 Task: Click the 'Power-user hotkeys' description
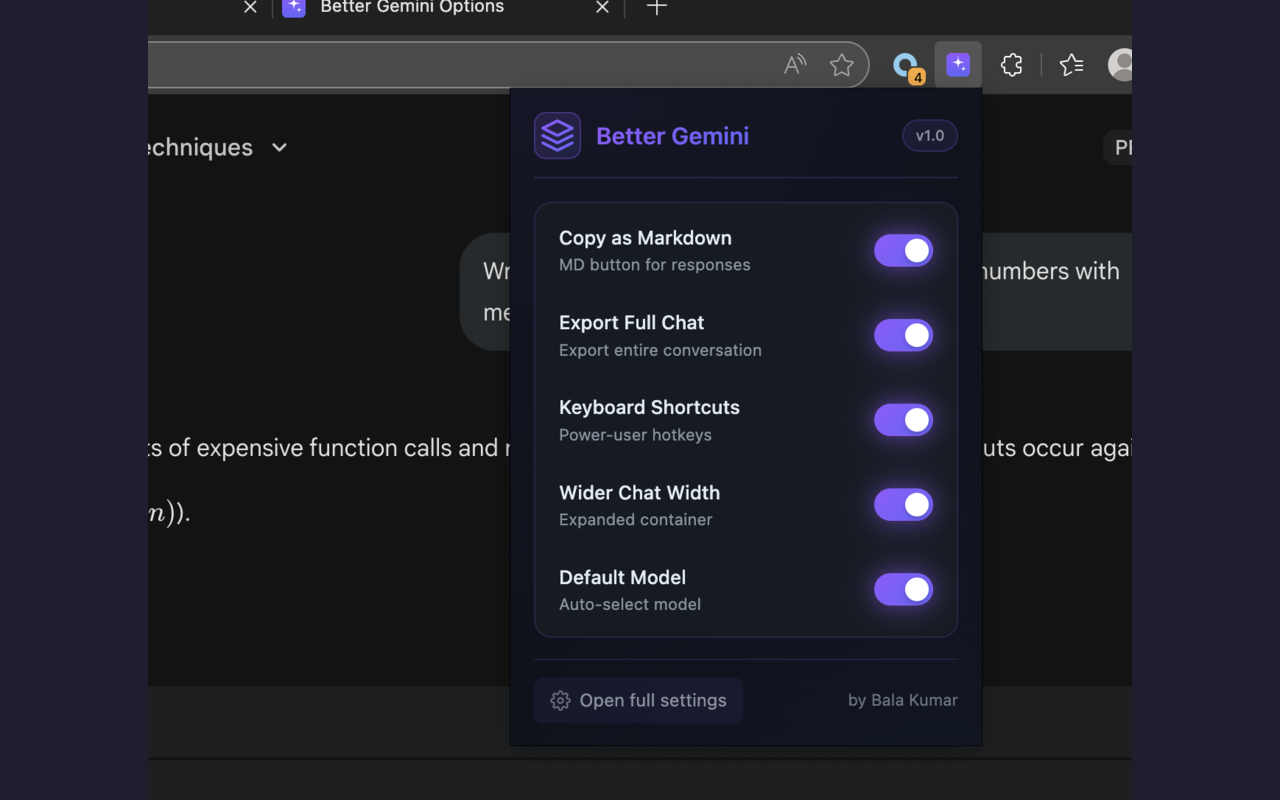click(x=635, y=435)
